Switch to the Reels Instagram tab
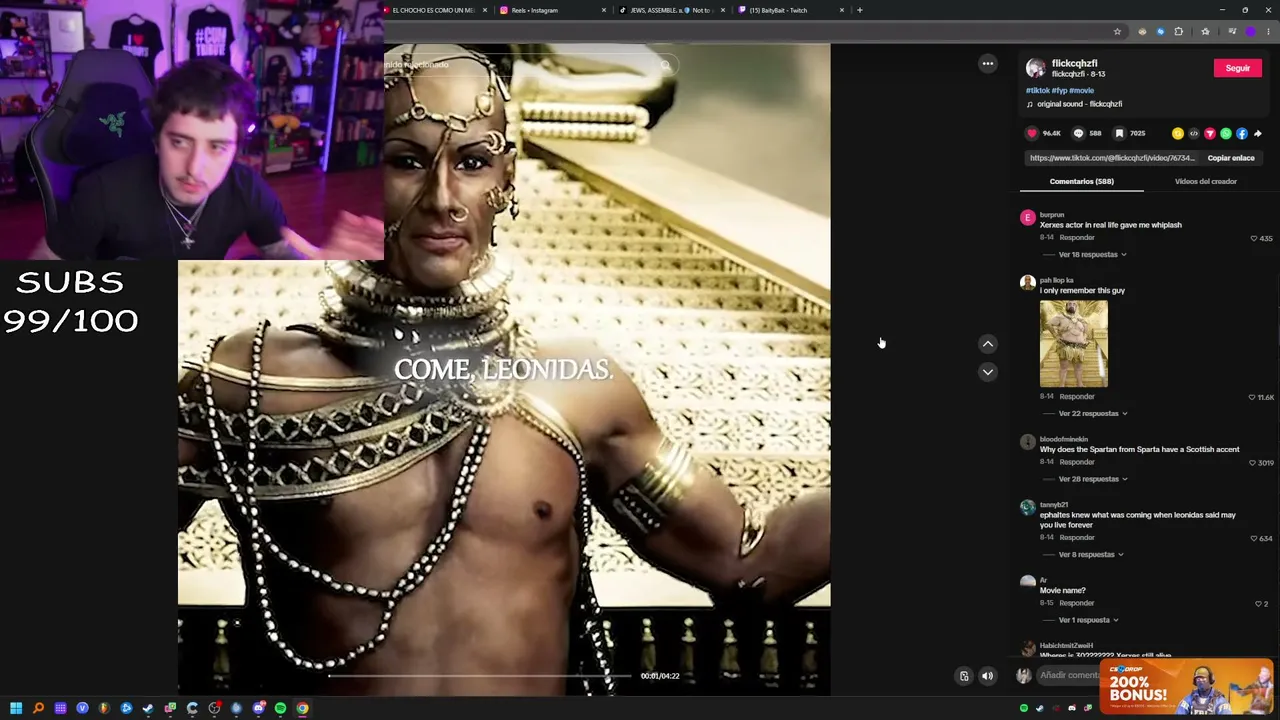 pos(552,10)
